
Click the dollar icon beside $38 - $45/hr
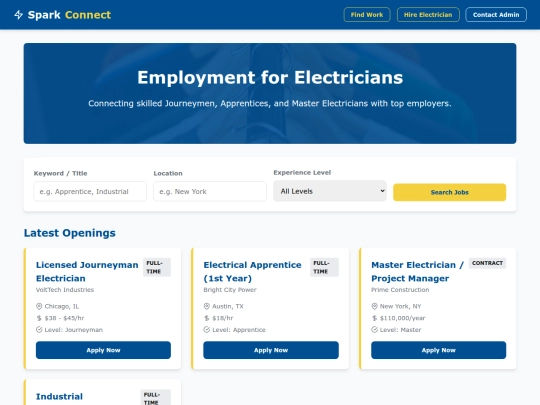pos(39,318)
